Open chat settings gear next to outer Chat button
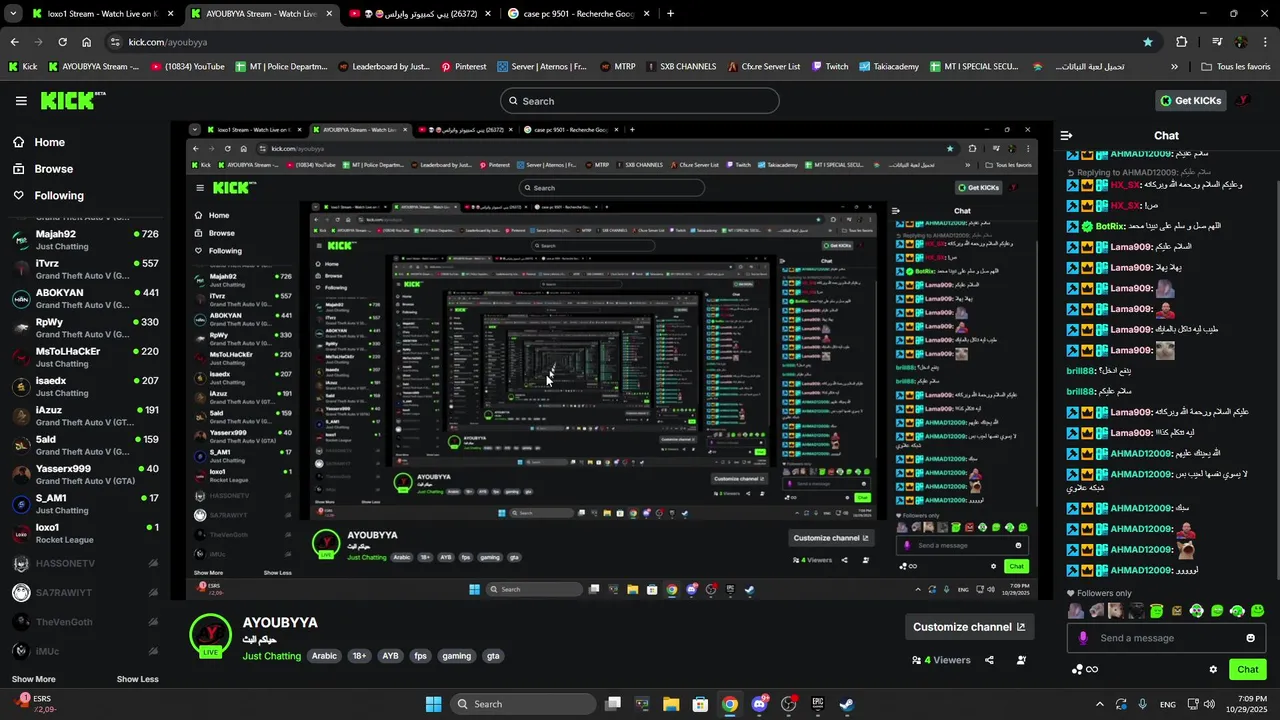Image resolution: width=1280 pixels, height=720 pixels. (x=1213, y=669)
